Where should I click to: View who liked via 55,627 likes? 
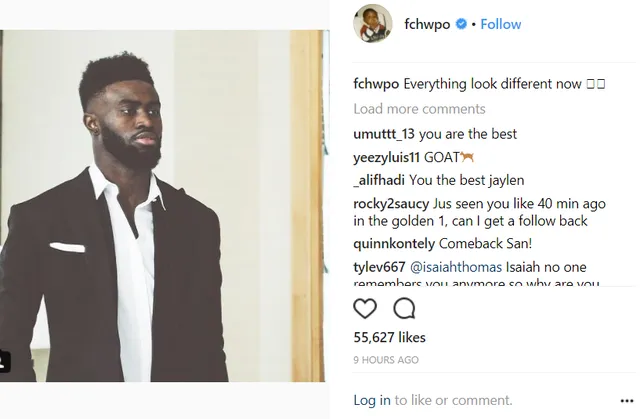389,337
